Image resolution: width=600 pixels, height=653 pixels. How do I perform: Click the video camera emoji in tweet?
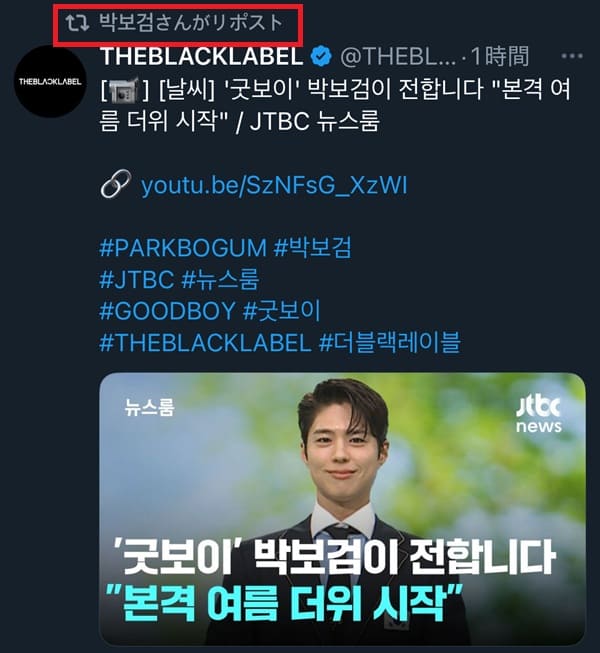coord(124,90)
